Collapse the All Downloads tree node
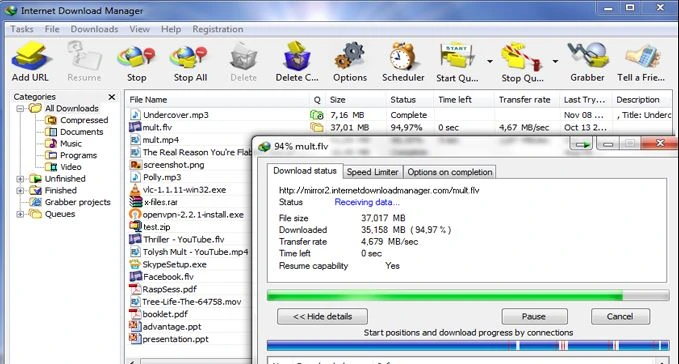The image size is (679, 364). pyautogui.click(x=20, y=108)
